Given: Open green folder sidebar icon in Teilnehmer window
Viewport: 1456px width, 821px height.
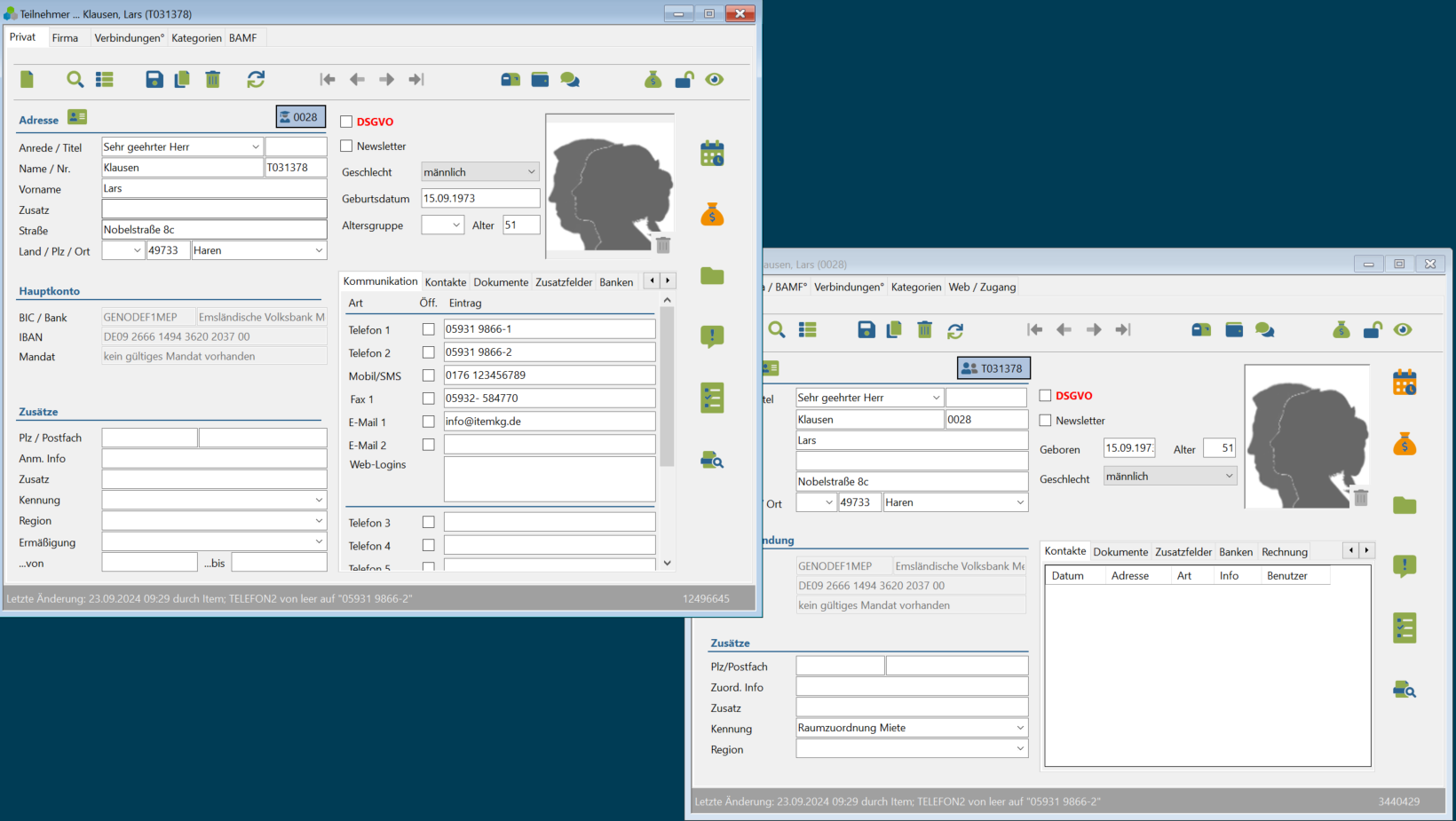Looking at the screenshot, I should [x=712, y=276].
